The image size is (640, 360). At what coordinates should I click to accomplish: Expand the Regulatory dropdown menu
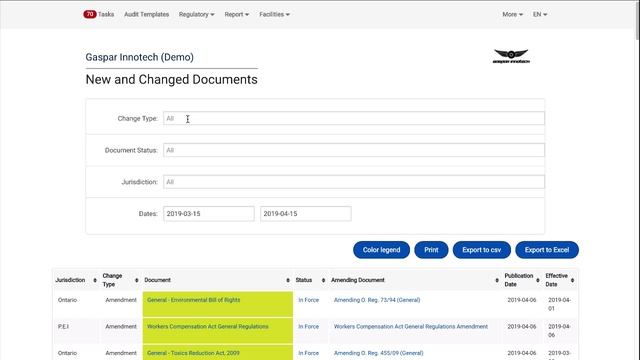point(196,14)
